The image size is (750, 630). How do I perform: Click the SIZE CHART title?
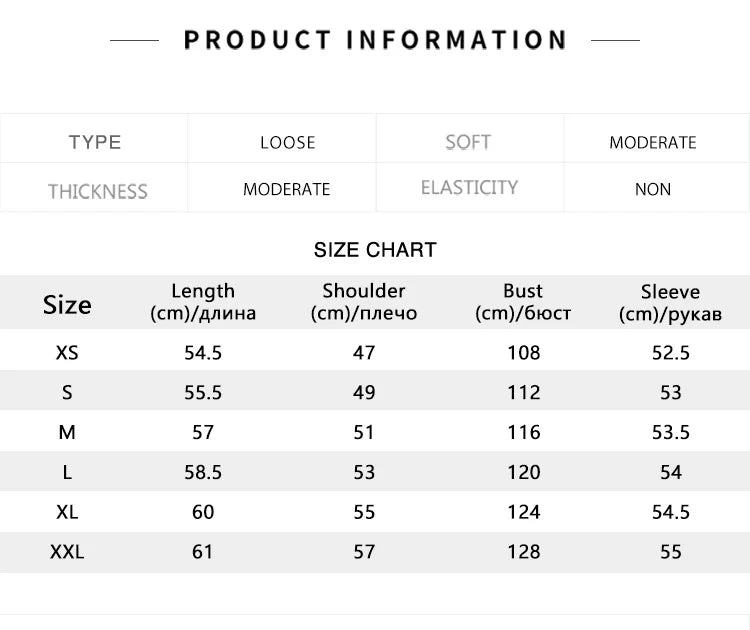pos(375,250)
